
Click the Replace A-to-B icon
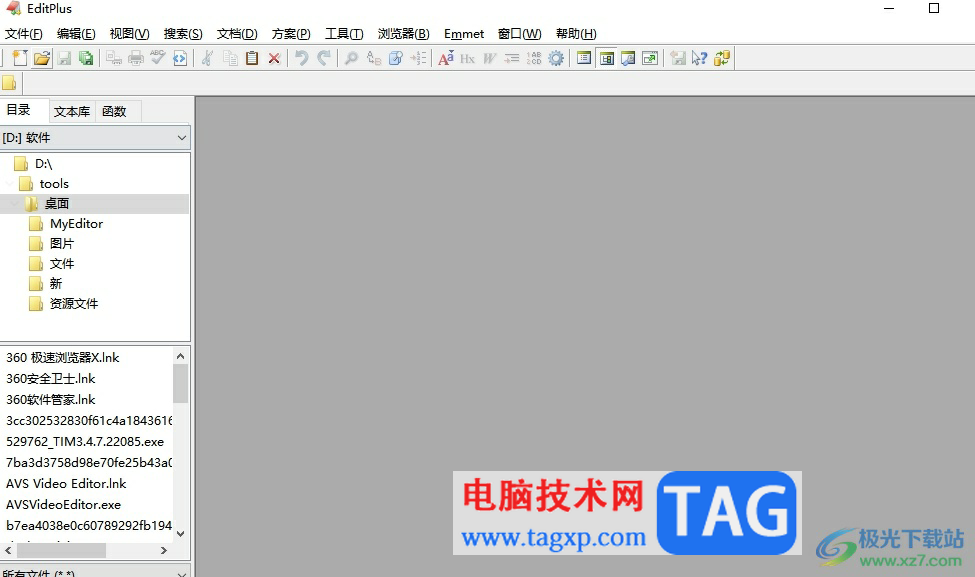374,58
